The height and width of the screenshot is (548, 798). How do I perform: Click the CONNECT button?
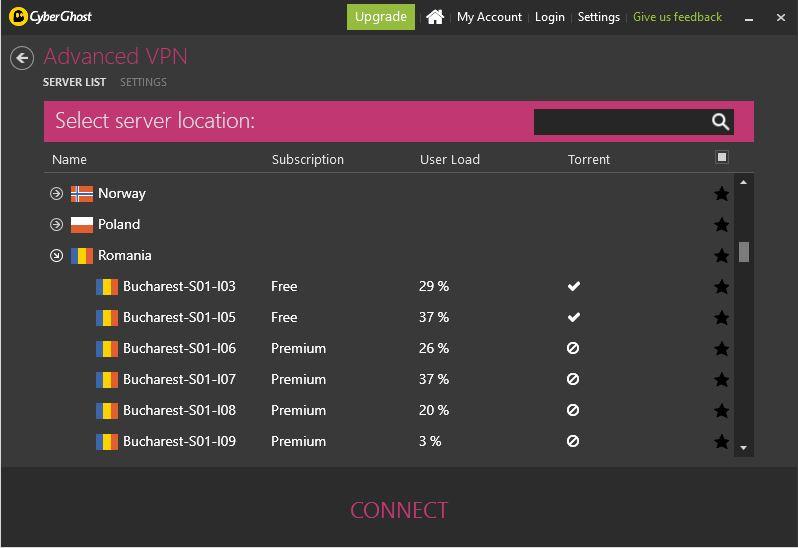pos(399,510)
